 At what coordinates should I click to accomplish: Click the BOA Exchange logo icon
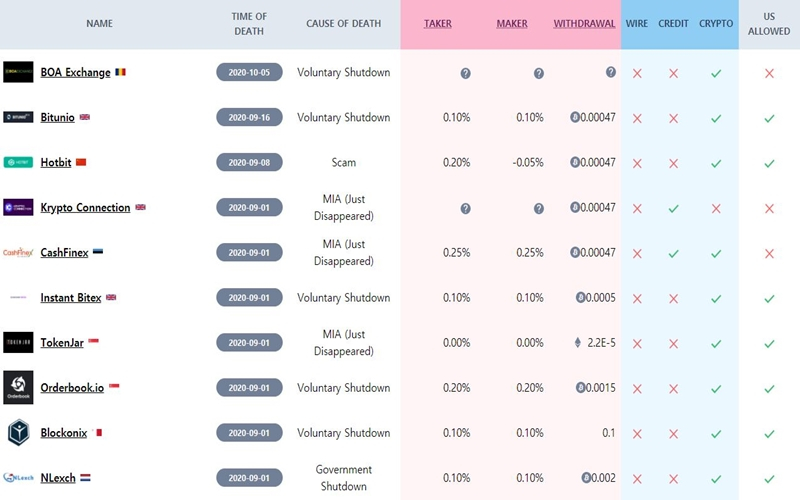click(x=18, y=72)
